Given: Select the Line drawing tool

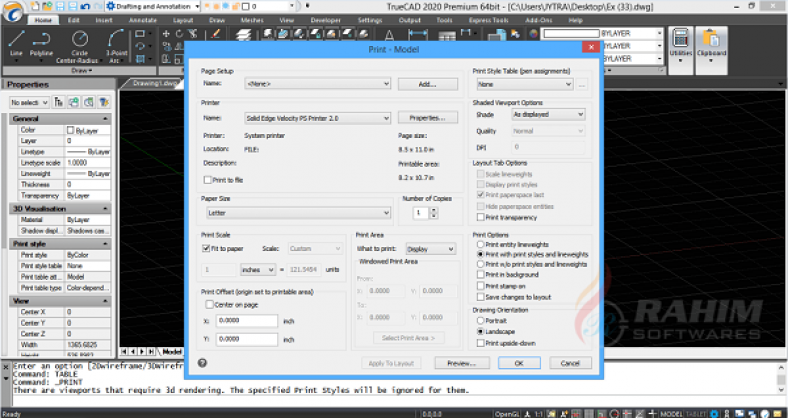Looking at the screenshot, I should pyautogui.click(x=16, y=44).
